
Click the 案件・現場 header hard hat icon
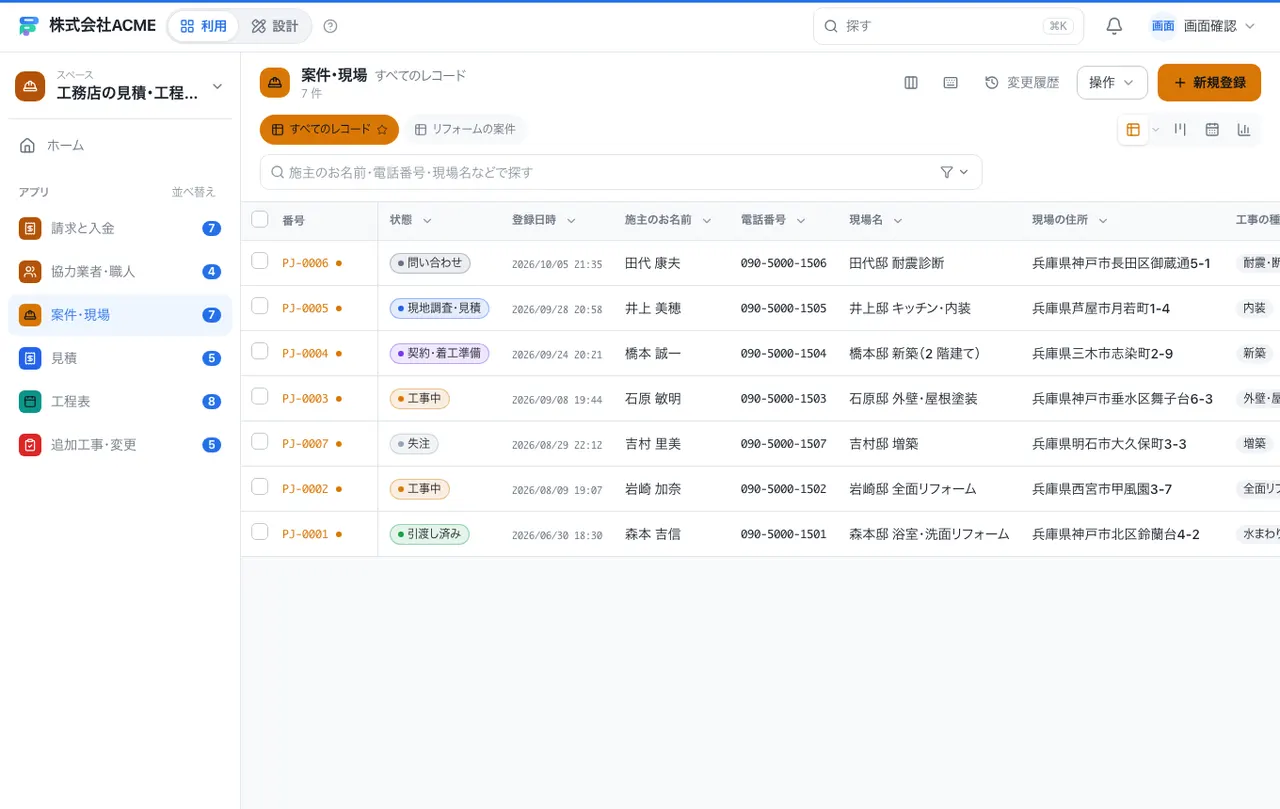(x=275, y=83)
